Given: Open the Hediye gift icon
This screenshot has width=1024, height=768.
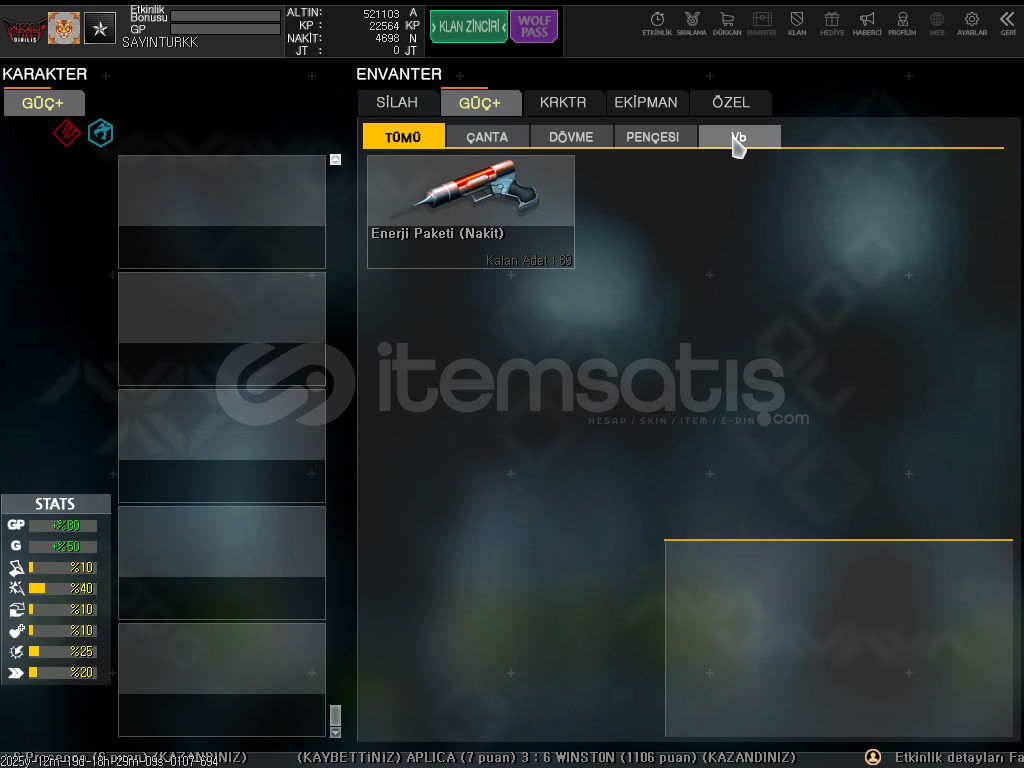Looking at the screenshot, I should pyautogui.click(x=832, y=24).
